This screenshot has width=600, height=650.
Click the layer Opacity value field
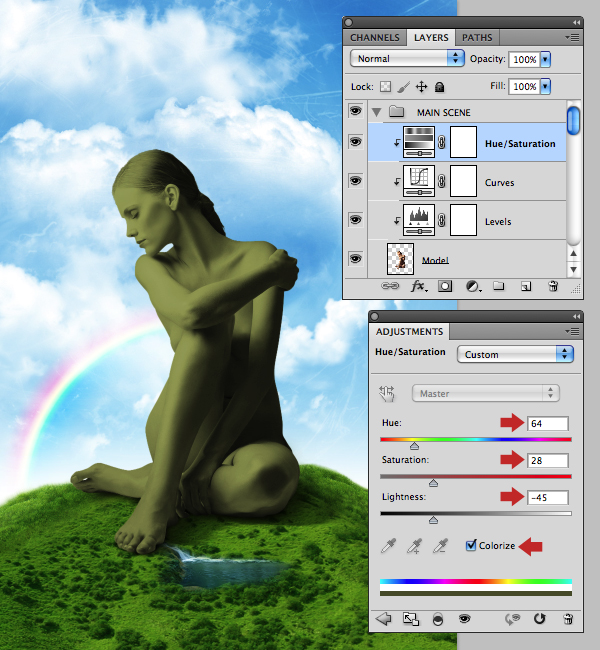[x=525, y=59]
